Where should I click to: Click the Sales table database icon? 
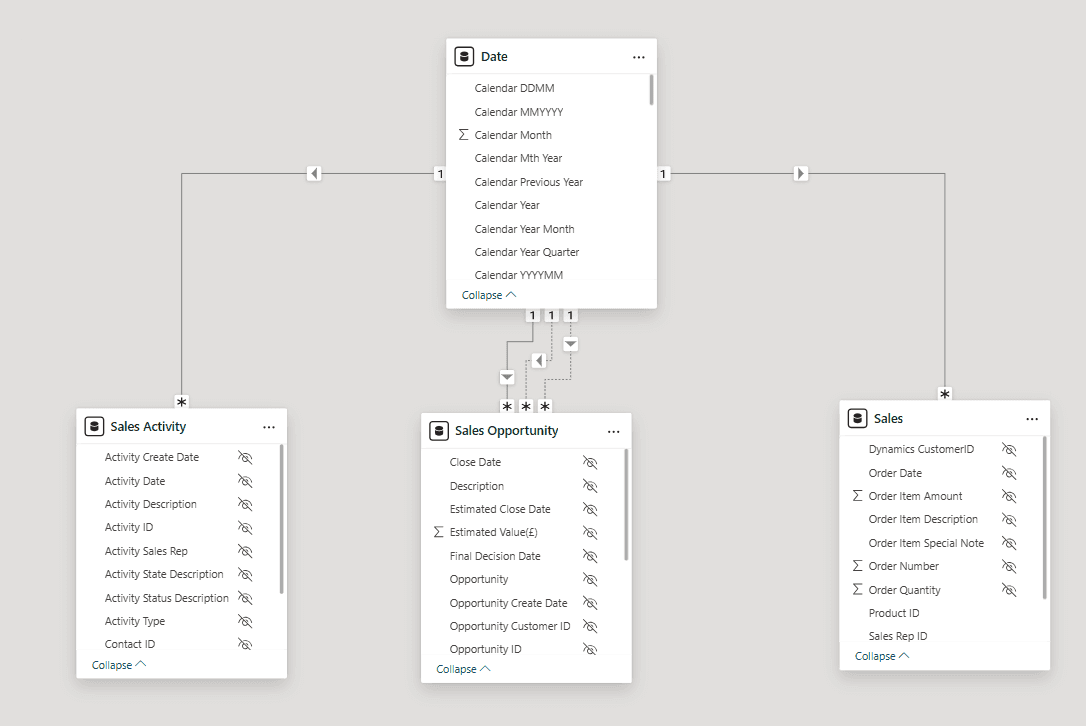857,419
